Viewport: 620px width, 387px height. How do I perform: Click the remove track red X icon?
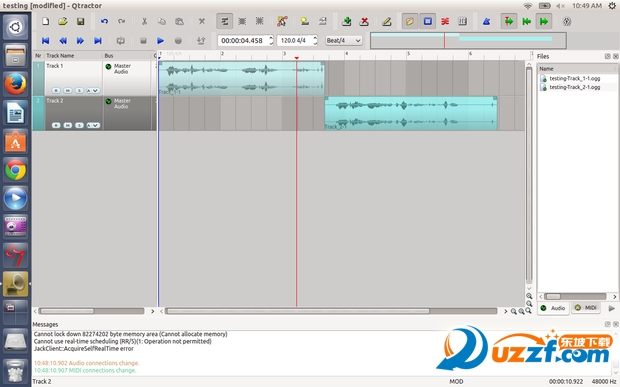pyautogui.click(x=364, y=21)
